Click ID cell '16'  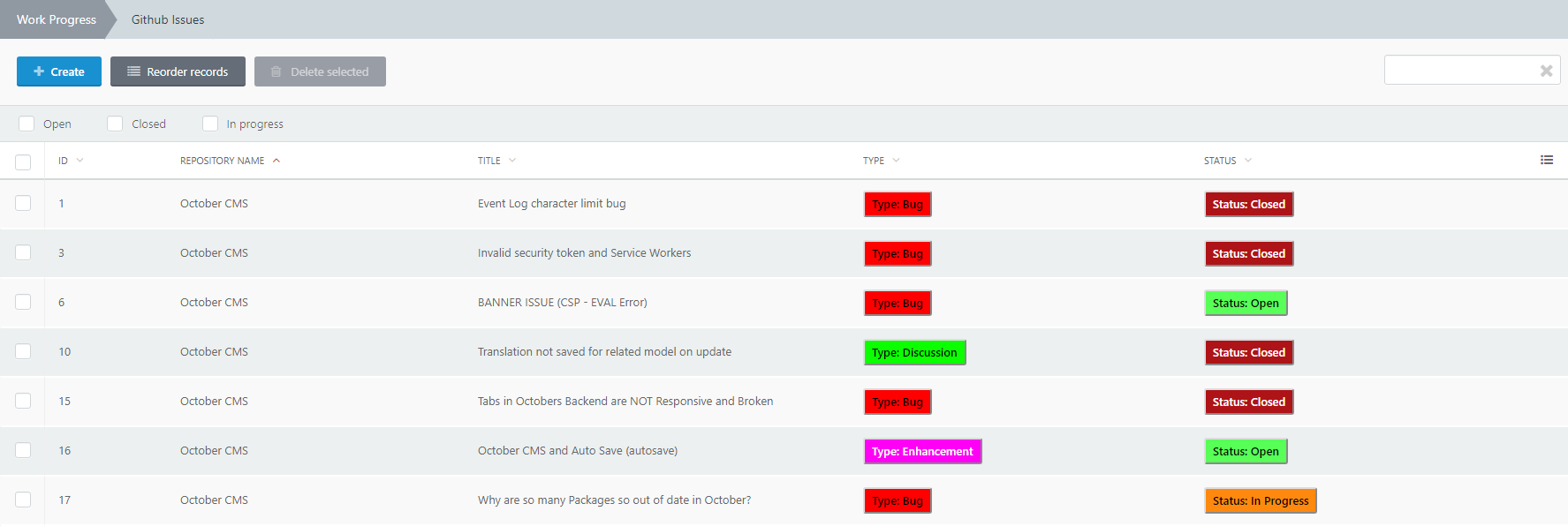coord(64,450)
